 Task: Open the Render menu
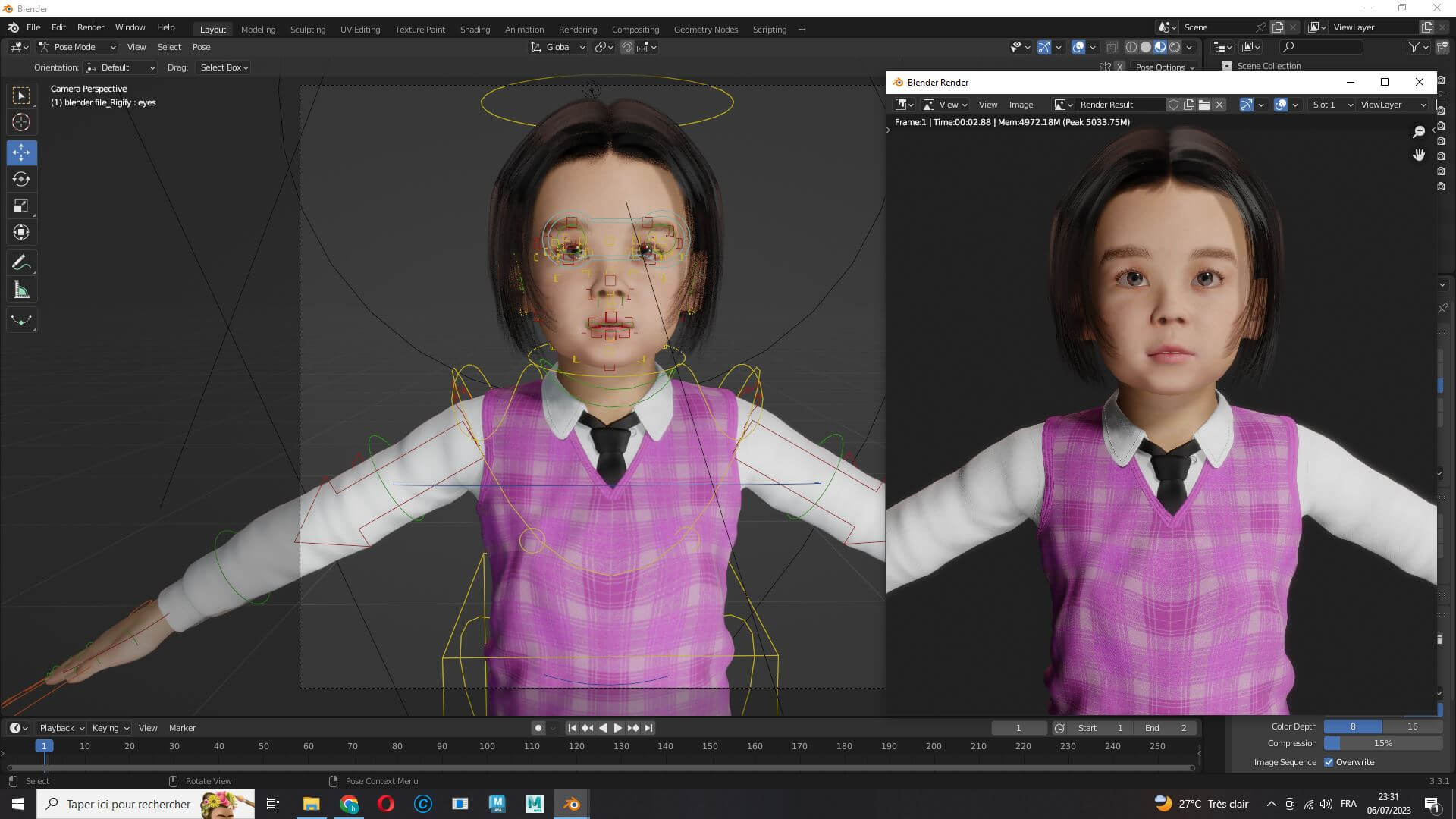[90, 27]
